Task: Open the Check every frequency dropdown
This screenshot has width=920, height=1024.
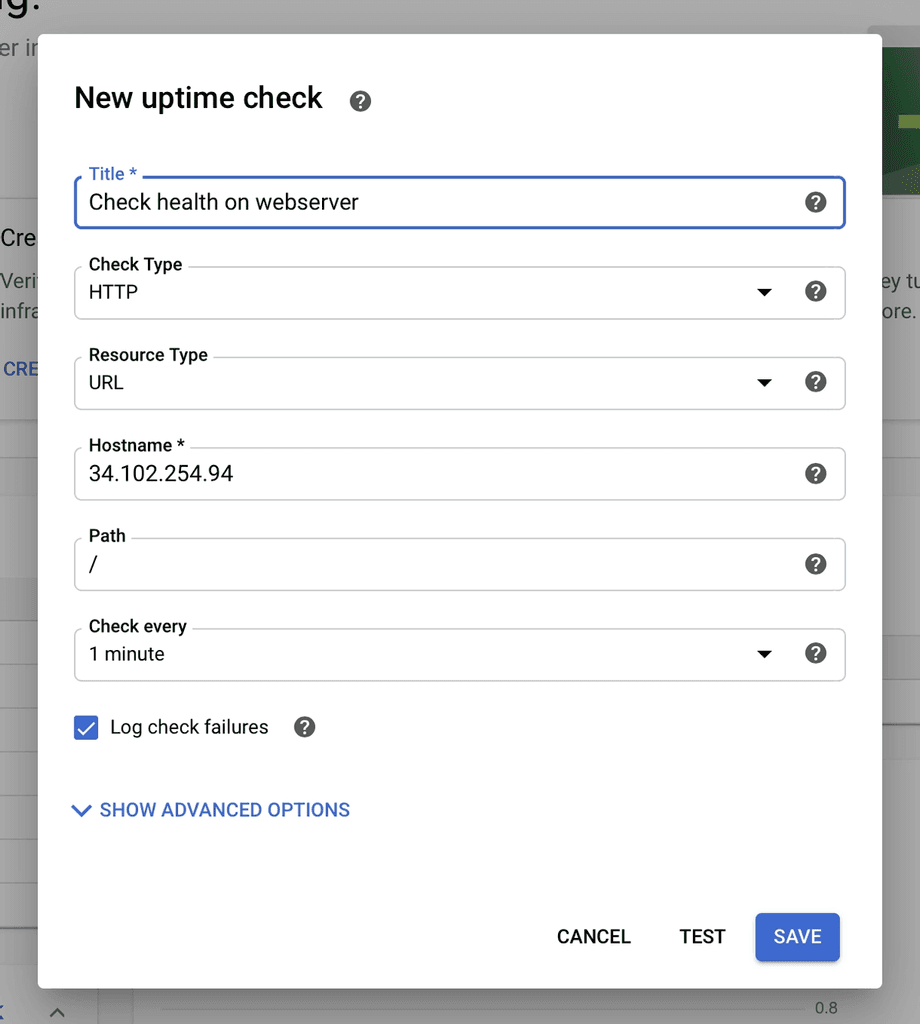Action: tap(764, 654)
